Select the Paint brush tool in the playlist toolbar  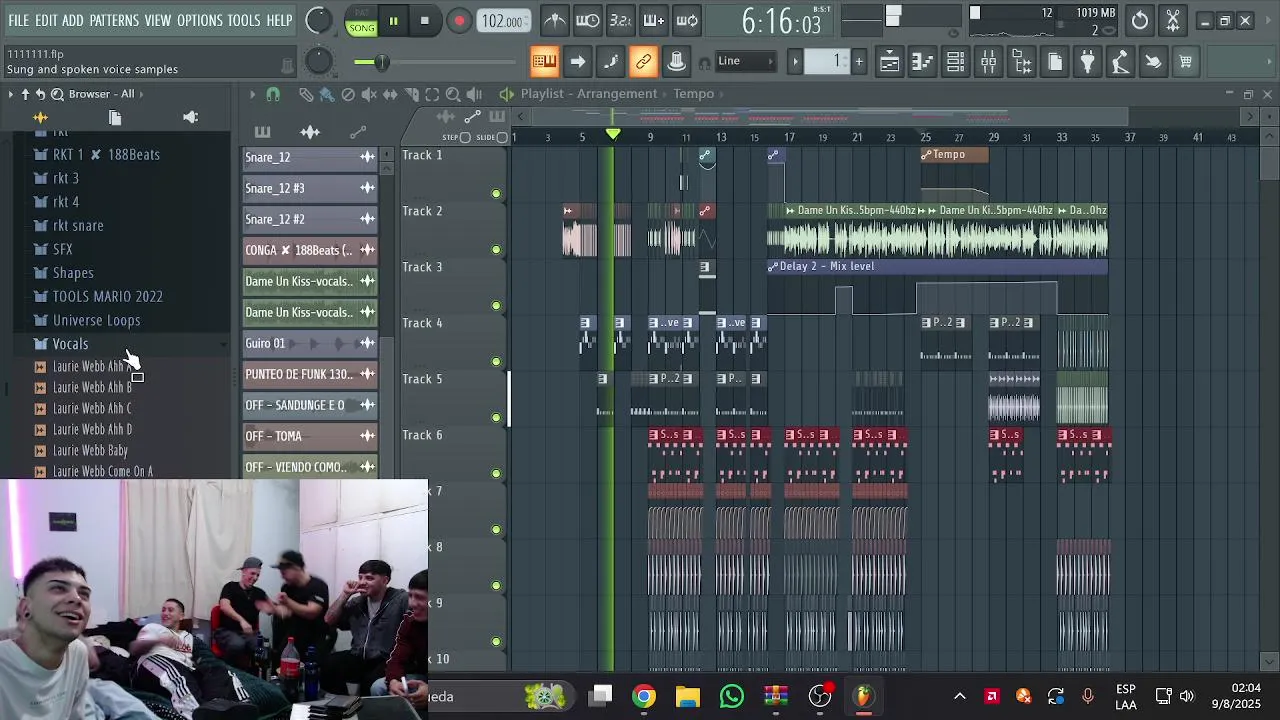point(326,94)
